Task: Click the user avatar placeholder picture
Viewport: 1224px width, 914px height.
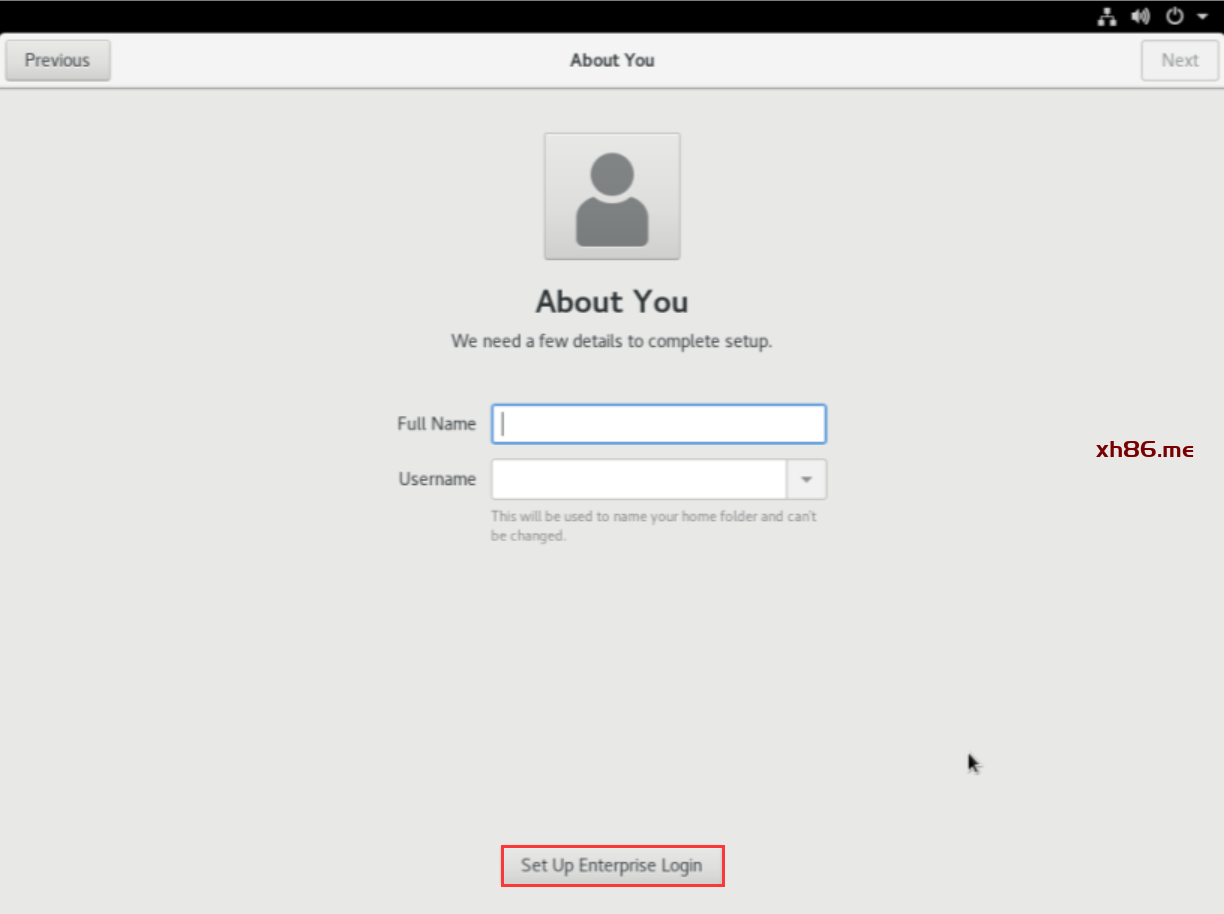Action: (x=612, y=196)
